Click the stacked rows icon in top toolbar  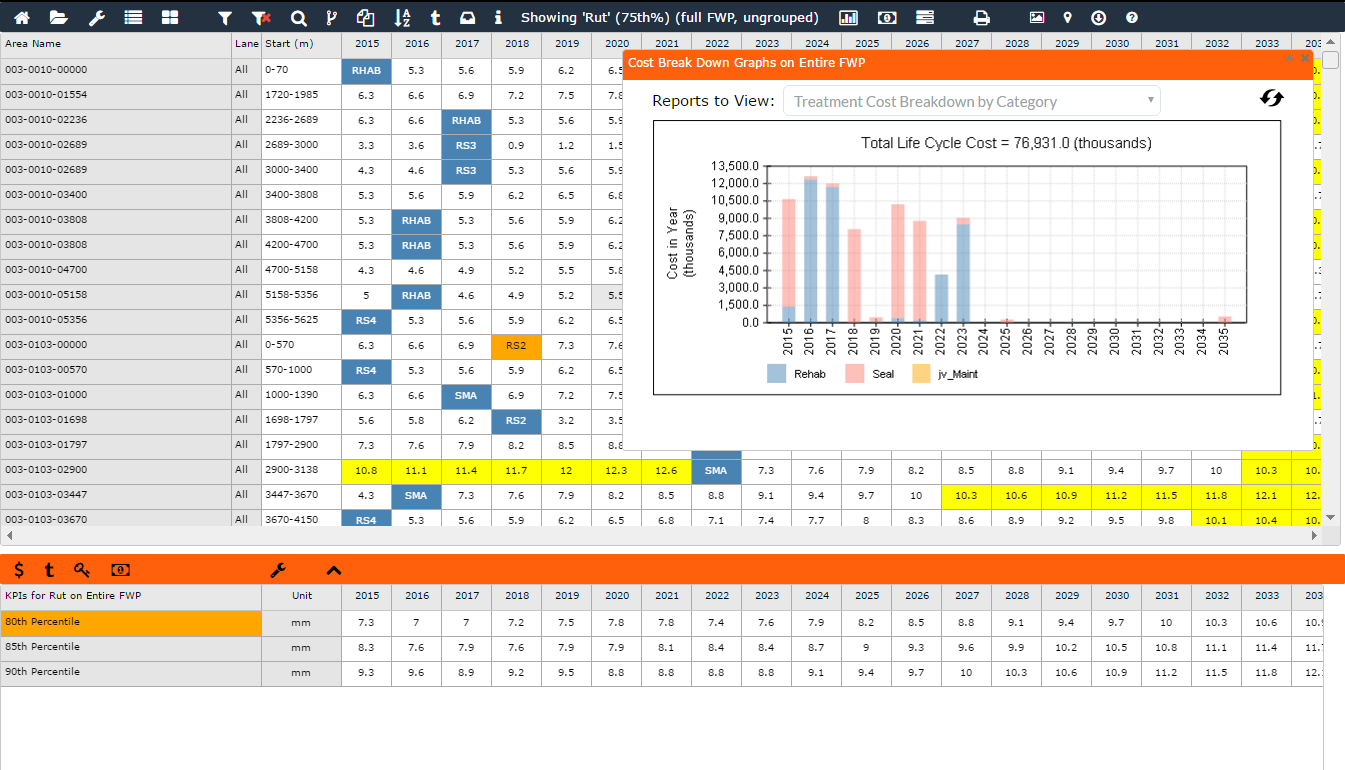(x=925, y=18)
